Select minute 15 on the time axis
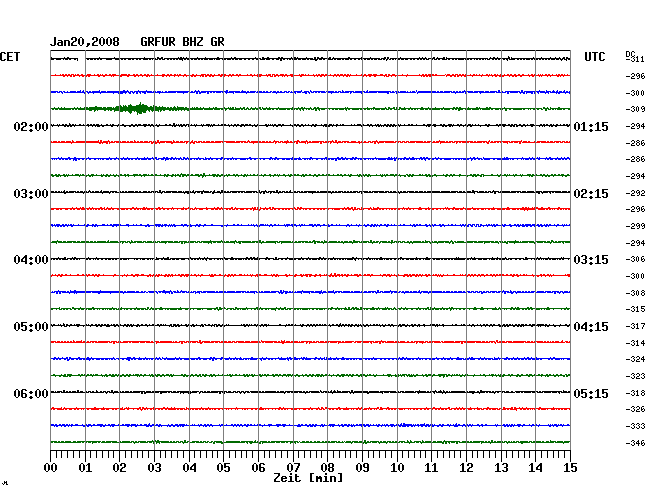Image resolution: width=650 pixels, height=494 pixels. click(570, 467)
